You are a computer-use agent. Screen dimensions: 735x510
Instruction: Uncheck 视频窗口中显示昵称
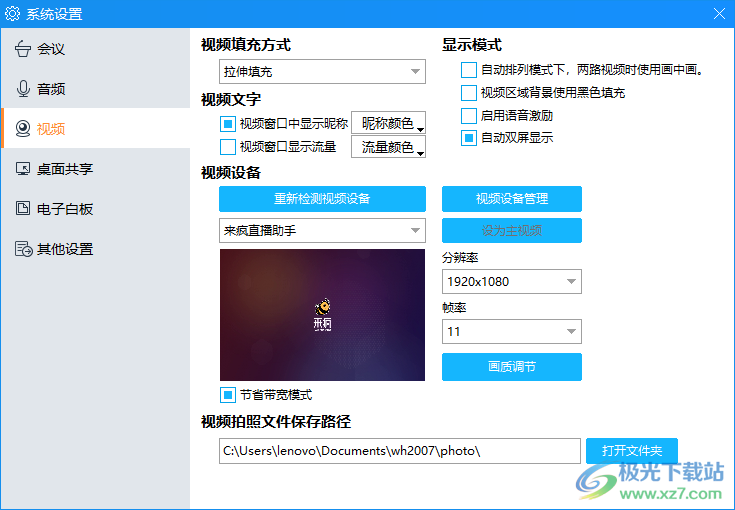pyautogui.click(x=228, y=124)
